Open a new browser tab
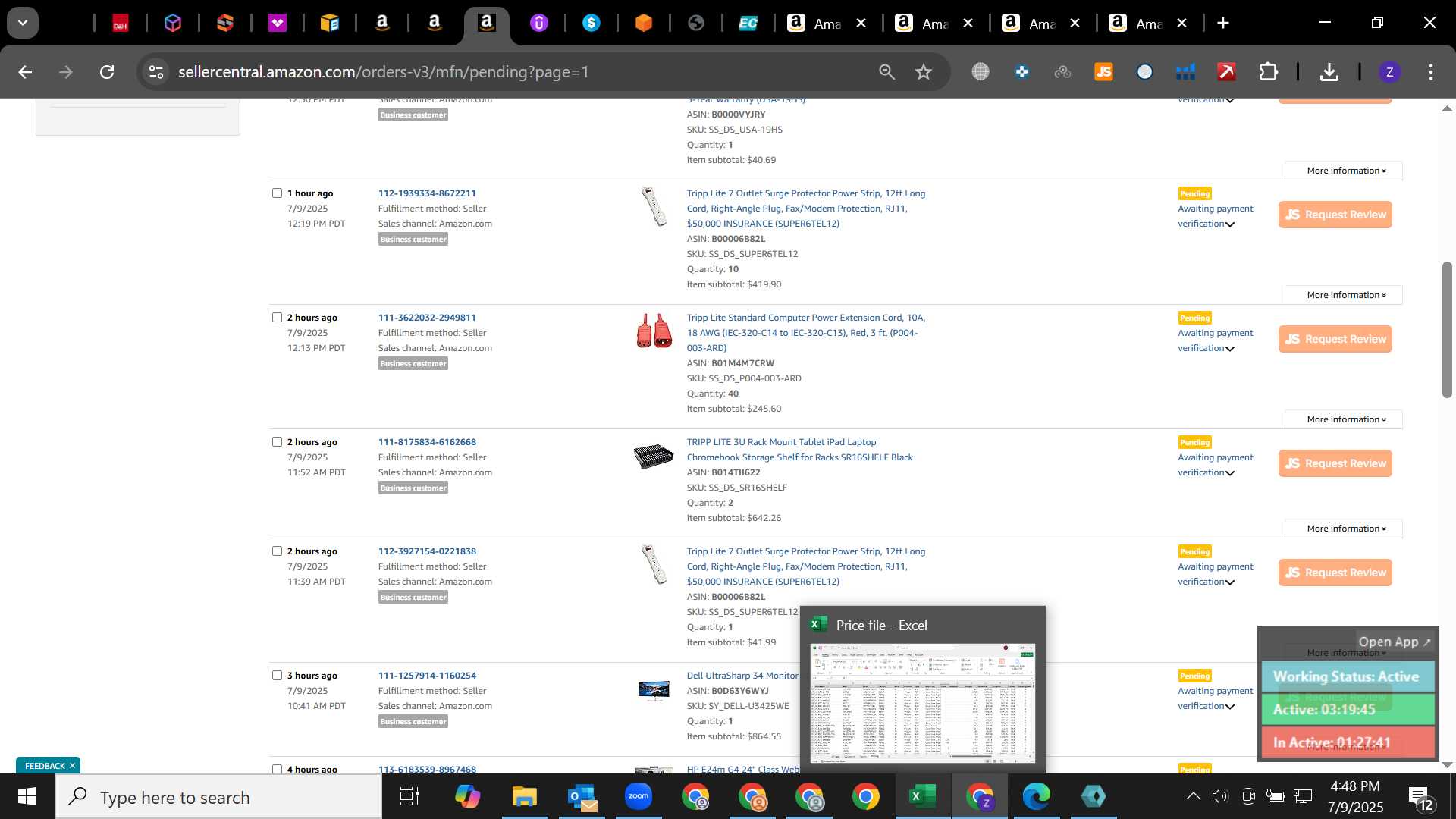1456x819 pixels. point(1222,24)
